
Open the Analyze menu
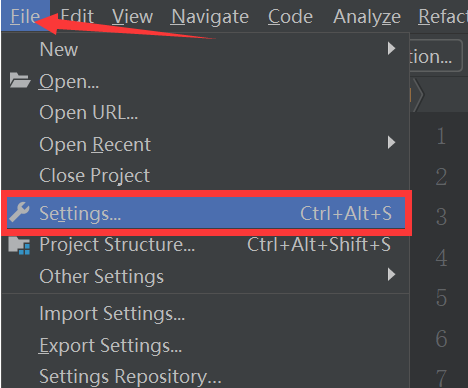click(x=367, y=16)
